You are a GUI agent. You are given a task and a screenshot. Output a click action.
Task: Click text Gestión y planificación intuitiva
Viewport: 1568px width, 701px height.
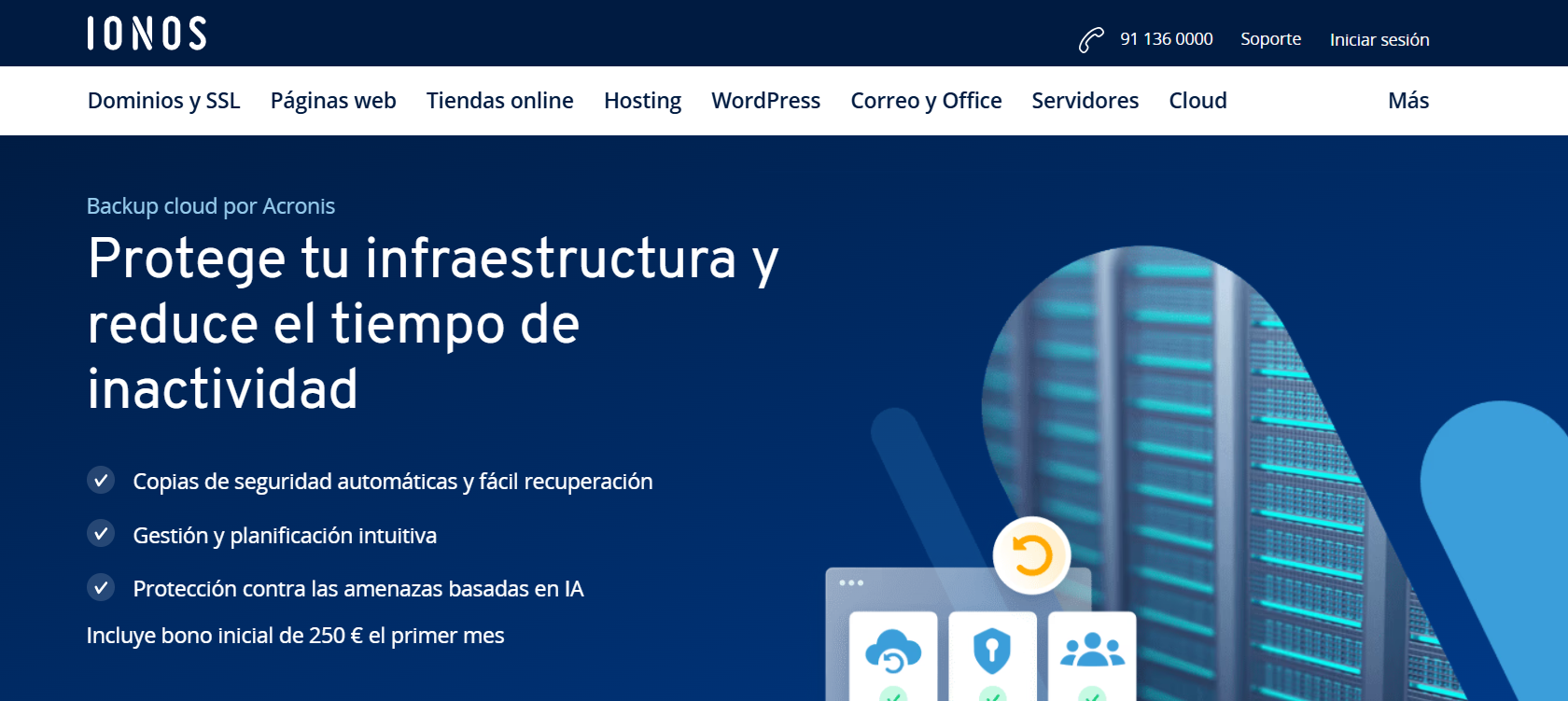[x=285, y=536]
